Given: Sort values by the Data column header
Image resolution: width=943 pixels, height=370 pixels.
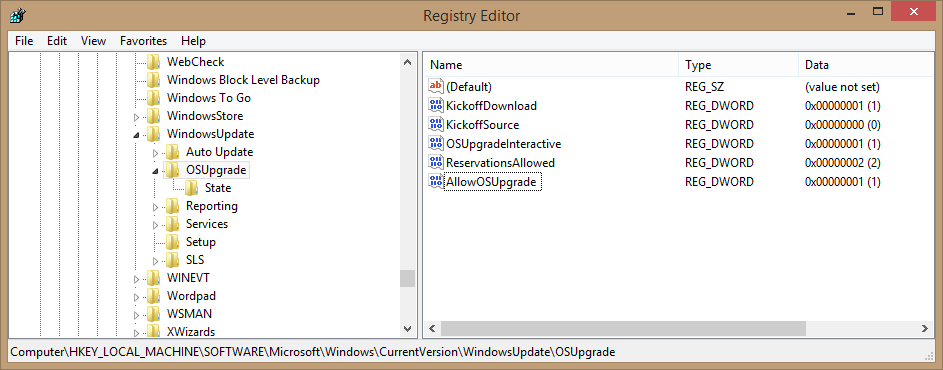Looking at the screenshot, I should pos(866,65).
